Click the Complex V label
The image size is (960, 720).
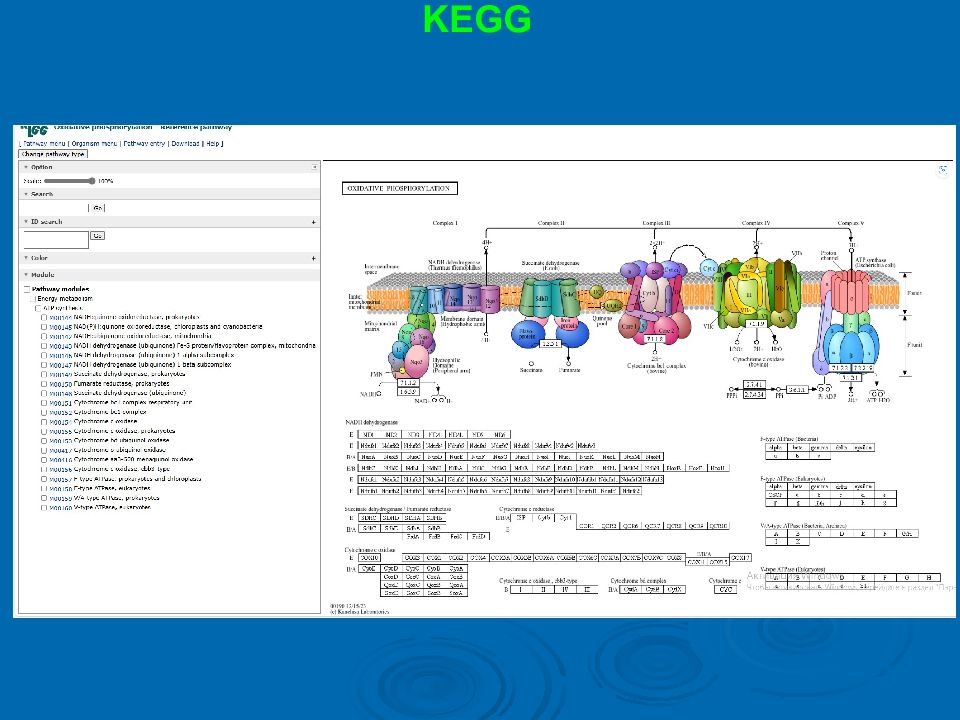click(x=850, y=223)
